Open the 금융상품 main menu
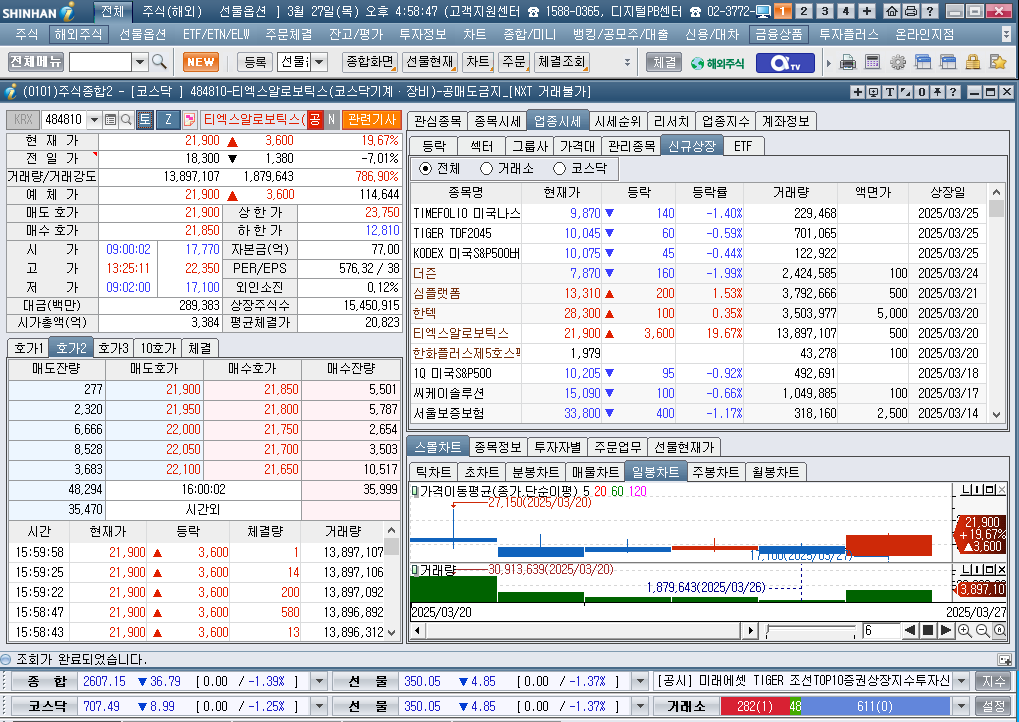This screenshot has width=1019, height=722. (x=779, y=34)
